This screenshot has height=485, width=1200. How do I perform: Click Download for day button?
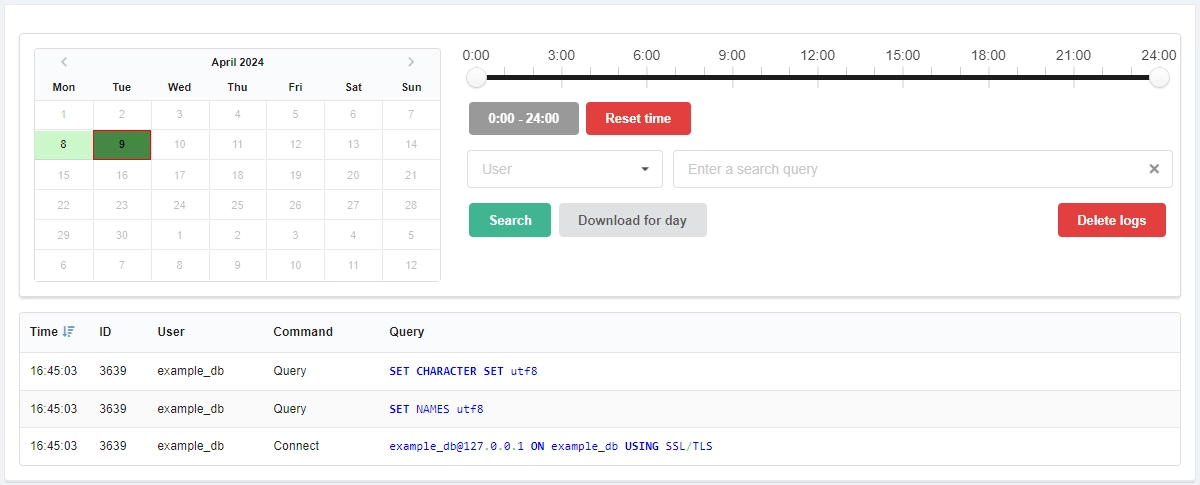(632, 220)
